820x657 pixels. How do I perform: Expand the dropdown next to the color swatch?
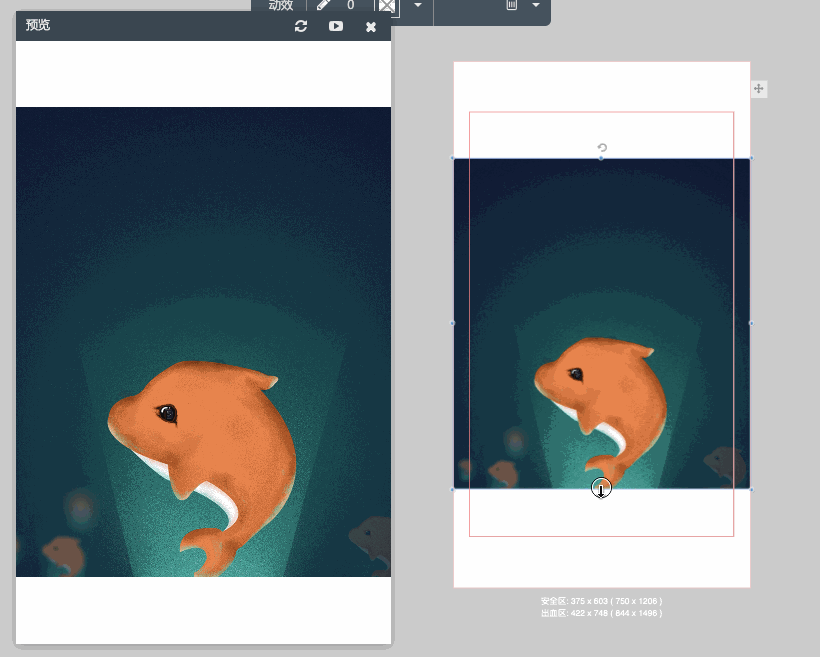point(418,5)
